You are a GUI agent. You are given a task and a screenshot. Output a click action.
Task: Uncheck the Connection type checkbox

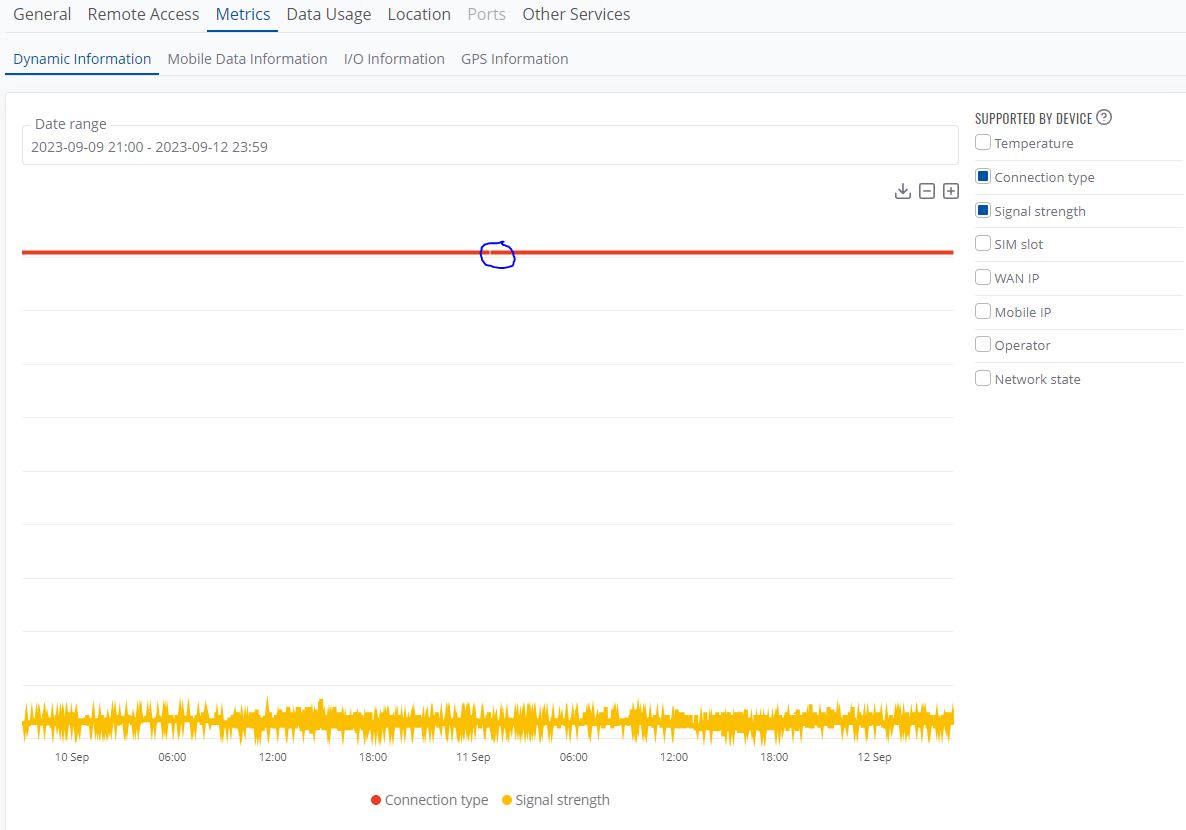pos(983,176)
